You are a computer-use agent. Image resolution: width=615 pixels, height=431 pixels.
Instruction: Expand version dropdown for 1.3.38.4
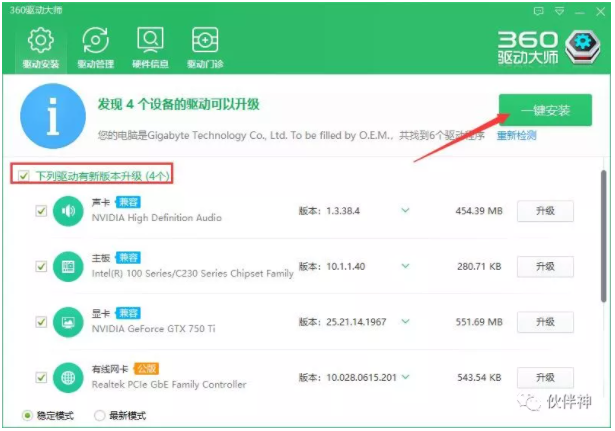pos(406,211)
